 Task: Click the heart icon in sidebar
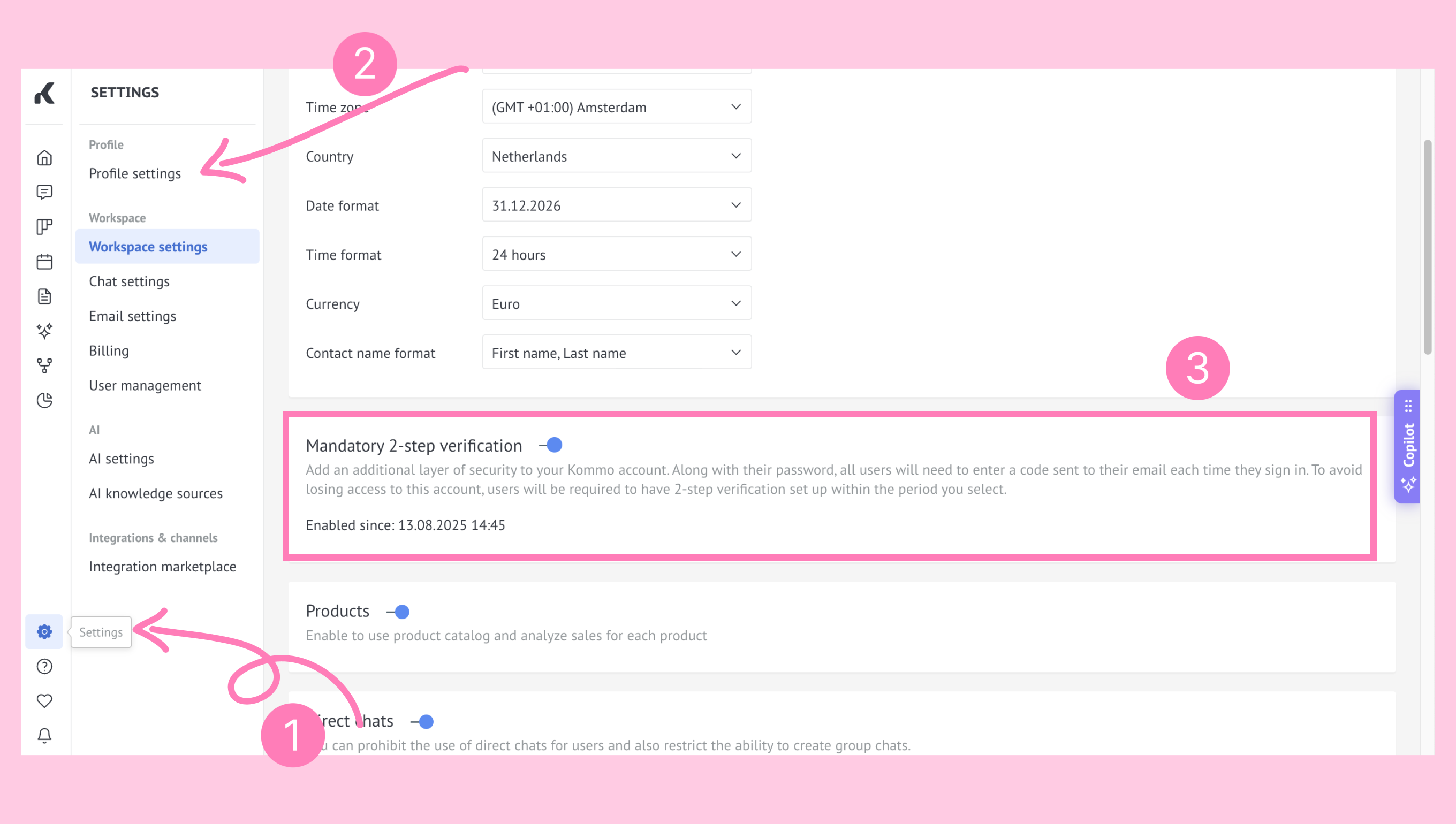click(44, 700)
